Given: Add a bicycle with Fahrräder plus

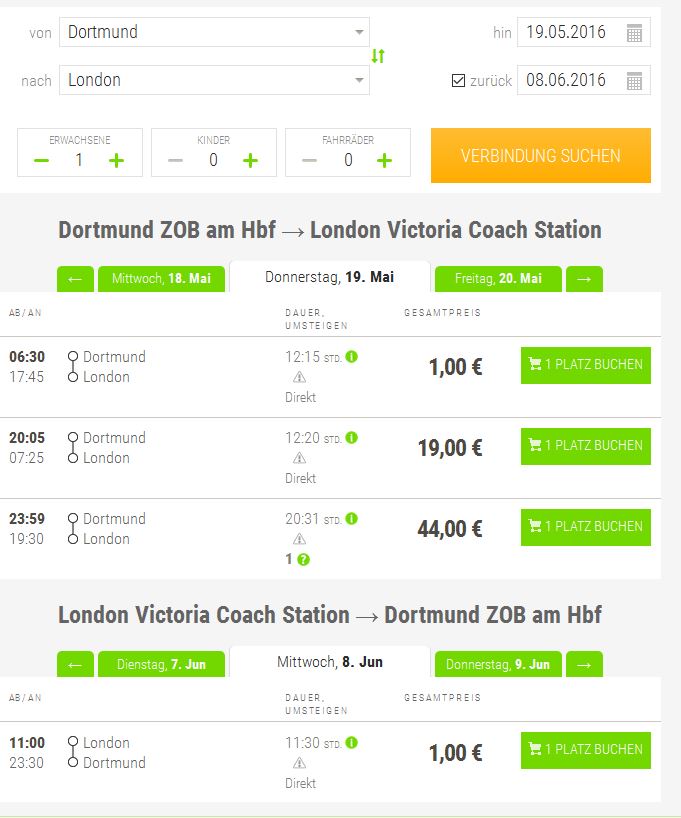Looking at the screenshot, I should click(x=384, y=160).
